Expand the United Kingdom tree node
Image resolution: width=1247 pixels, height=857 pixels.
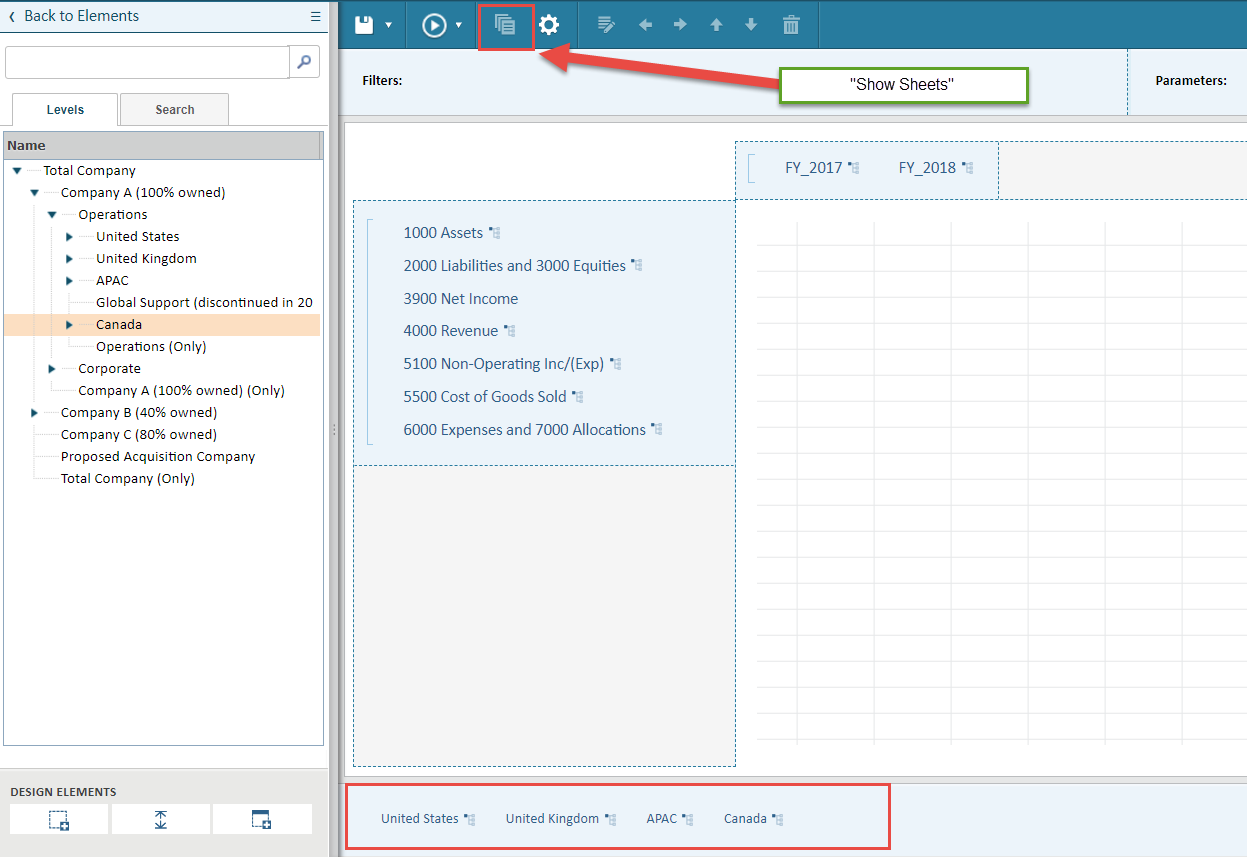pos(69,259)
